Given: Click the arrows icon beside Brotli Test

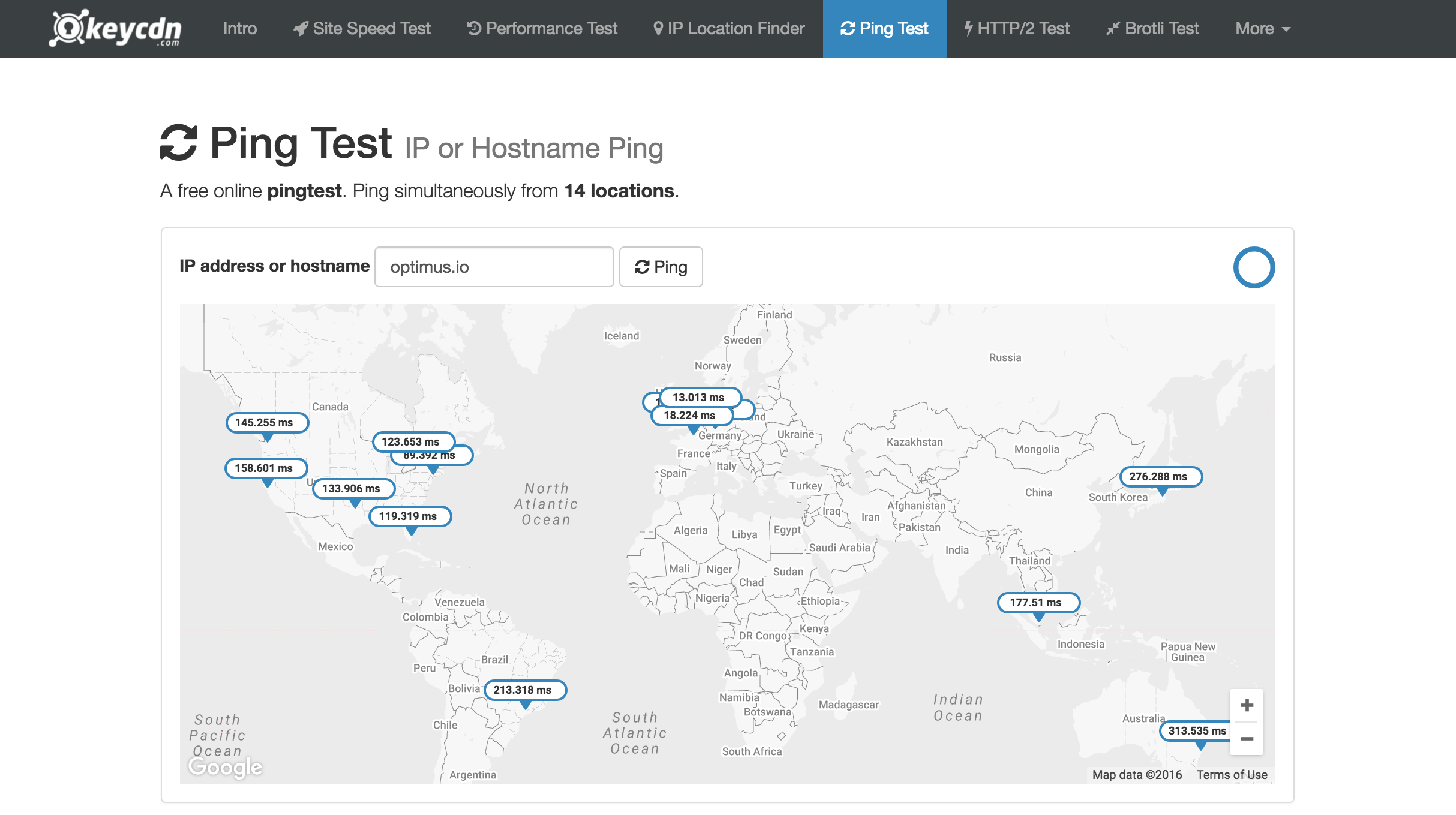Looking at the screenshot, I should click(1113, 28).
